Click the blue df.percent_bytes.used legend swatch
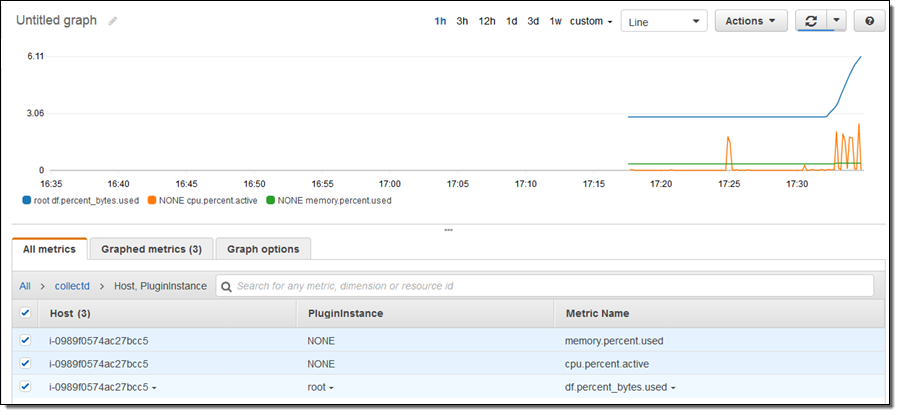The width and height of the screenshot is (900, 415). click(26, 201)
